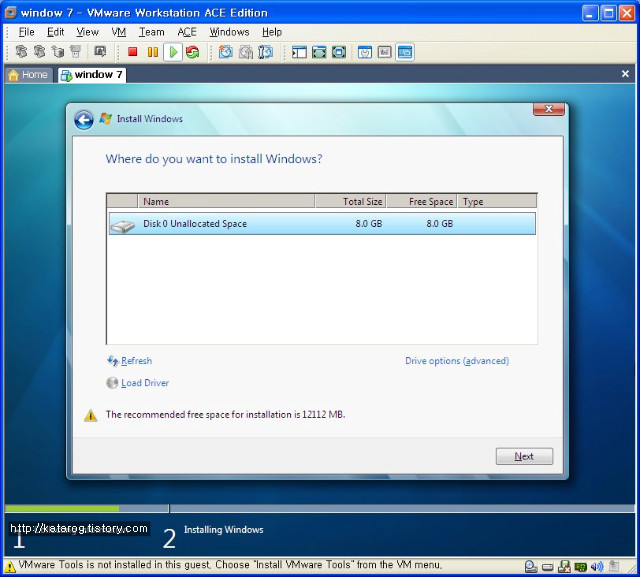Click the Type column header

pos(497,202)
